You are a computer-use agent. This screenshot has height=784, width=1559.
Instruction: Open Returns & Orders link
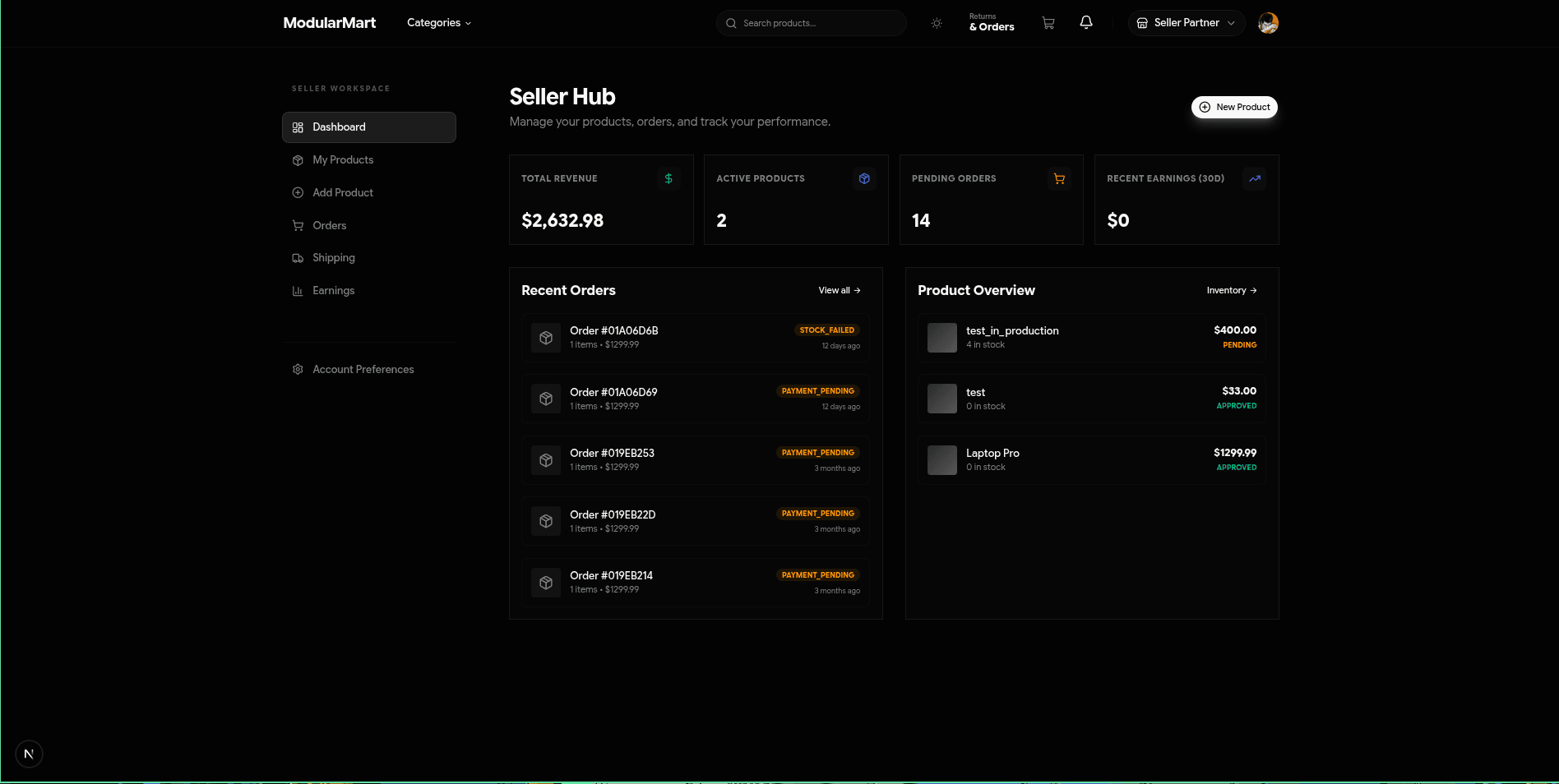[x=992, y=22]
